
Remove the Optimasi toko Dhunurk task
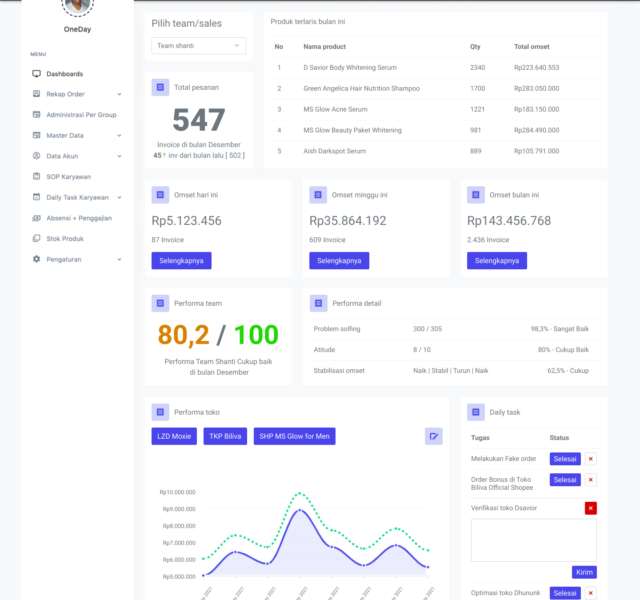(591, 593)
